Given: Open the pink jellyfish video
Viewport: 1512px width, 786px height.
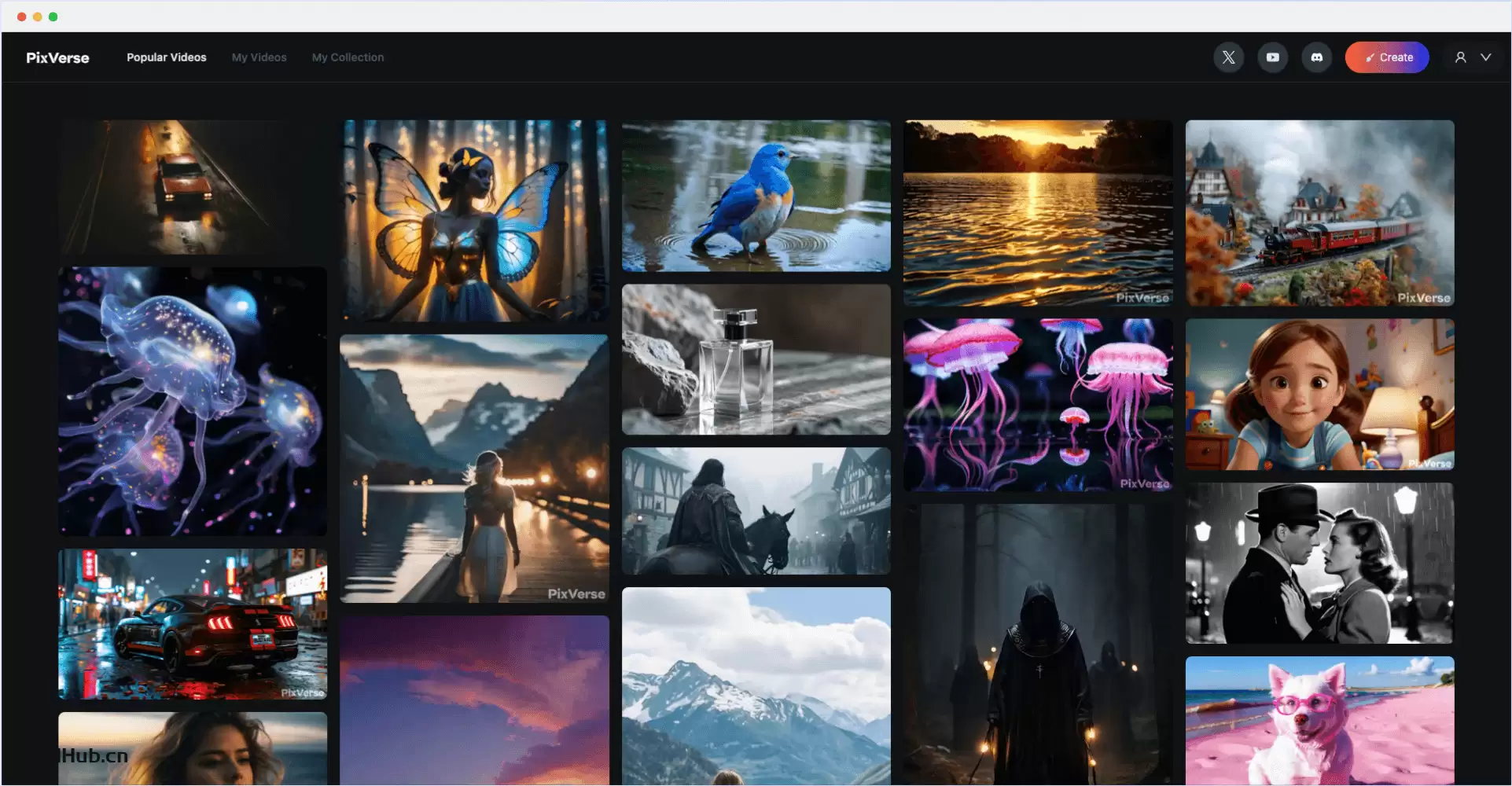Looking at the screenshot, I should [x=1038, y=406].
